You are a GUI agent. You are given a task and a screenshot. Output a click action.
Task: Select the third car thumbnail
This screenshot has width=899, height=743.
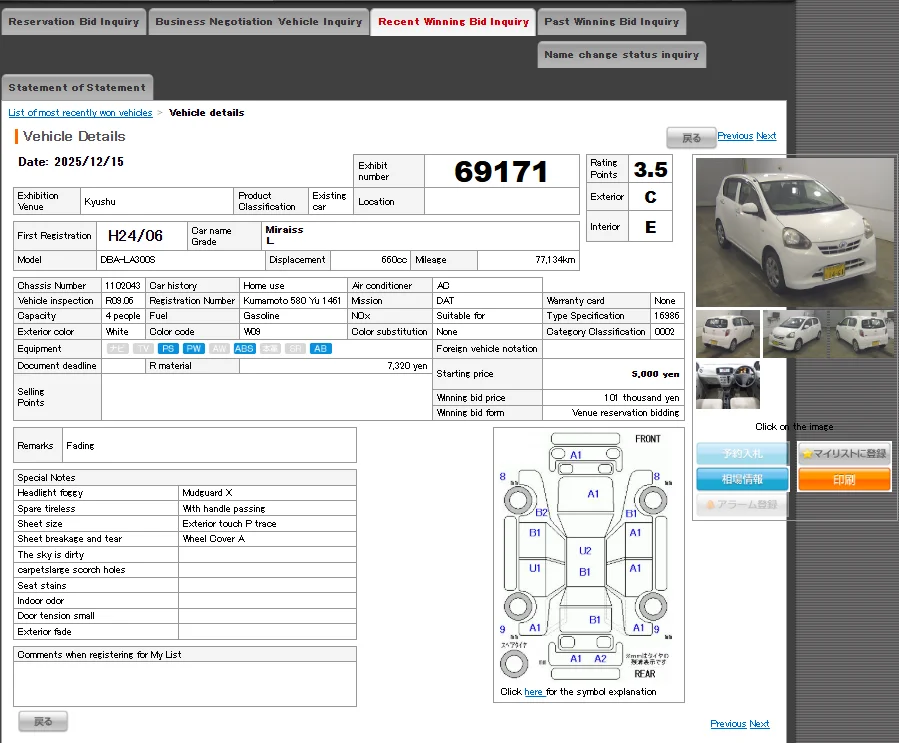pos(862,334)
